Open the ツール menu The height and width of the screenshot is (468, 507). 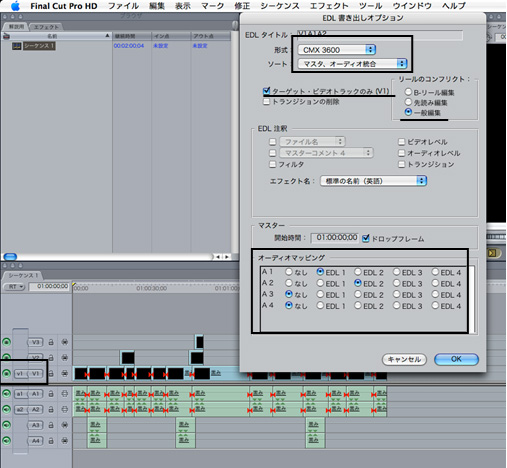pos(370,6)
